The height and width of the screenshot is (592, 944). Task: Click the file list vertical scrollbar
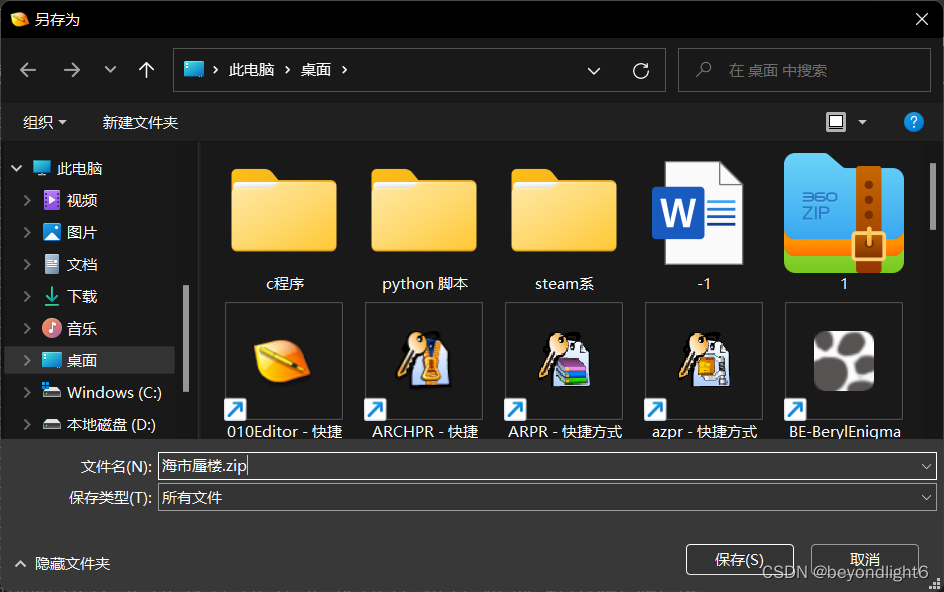point(933,196)
